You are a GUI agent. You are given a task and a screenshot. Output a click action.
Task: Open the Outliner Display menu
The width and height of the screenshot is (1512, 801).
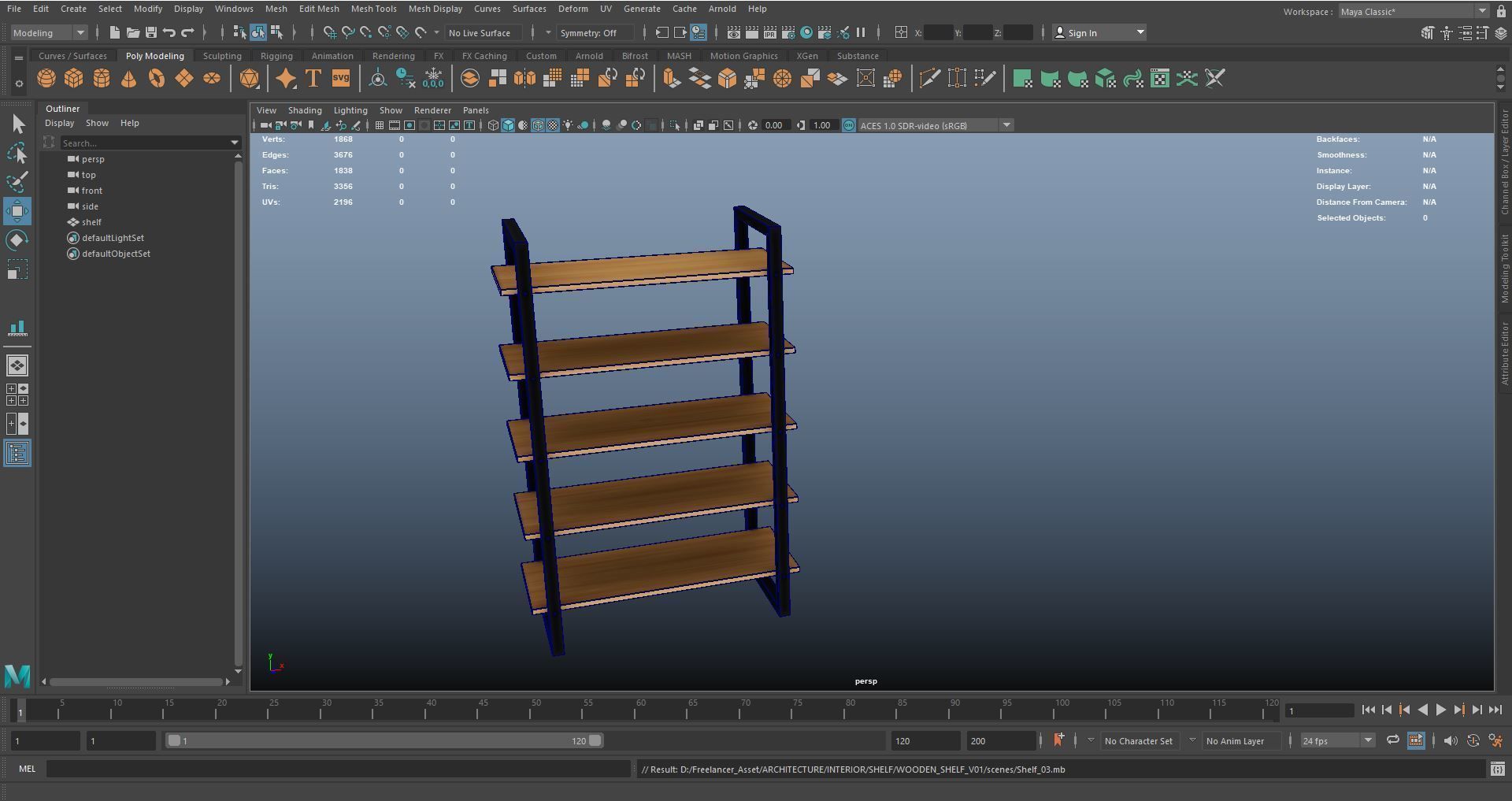59,123
